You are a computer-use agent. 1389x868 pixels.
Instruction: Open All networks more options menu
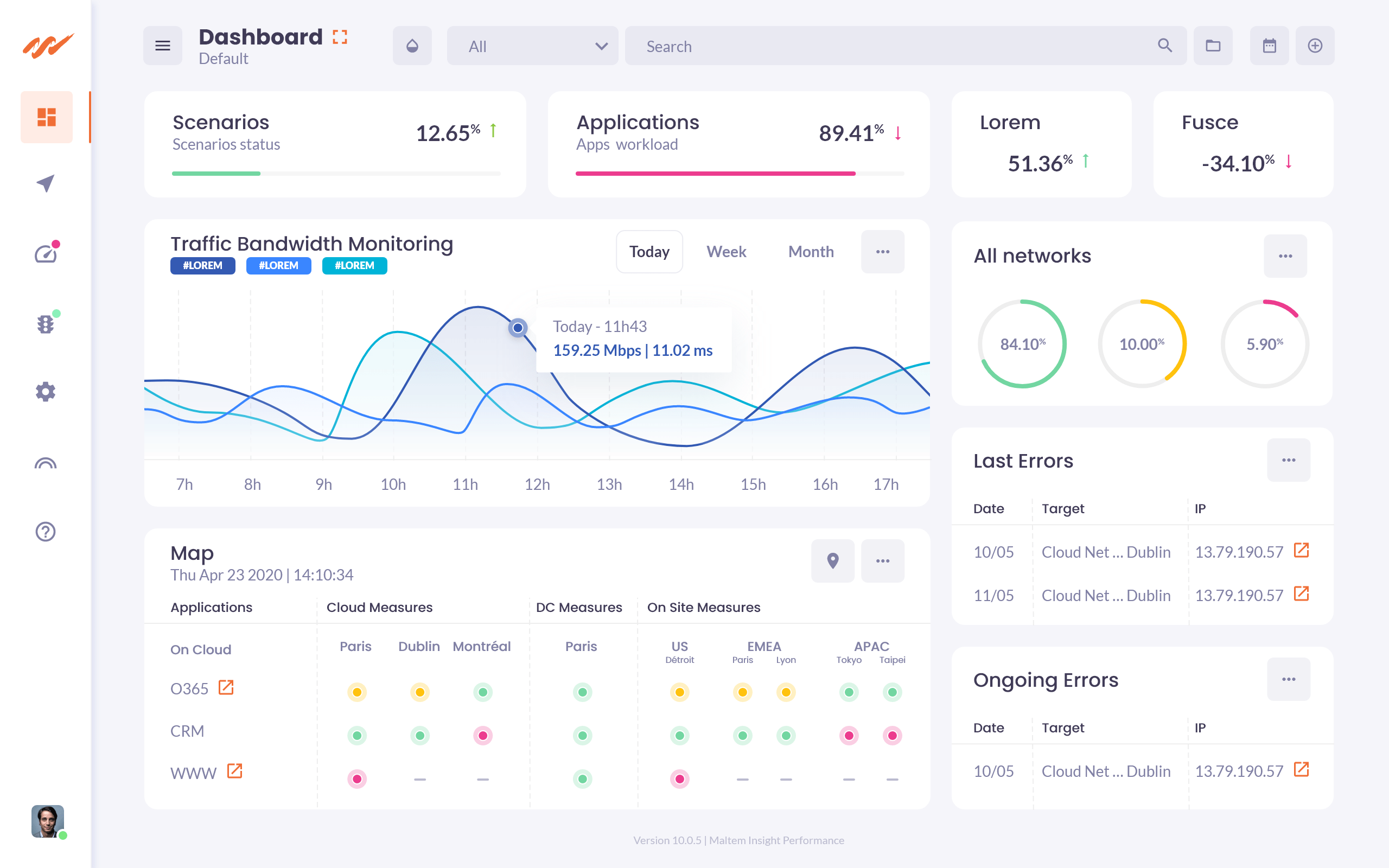(x=1285, y=256)
